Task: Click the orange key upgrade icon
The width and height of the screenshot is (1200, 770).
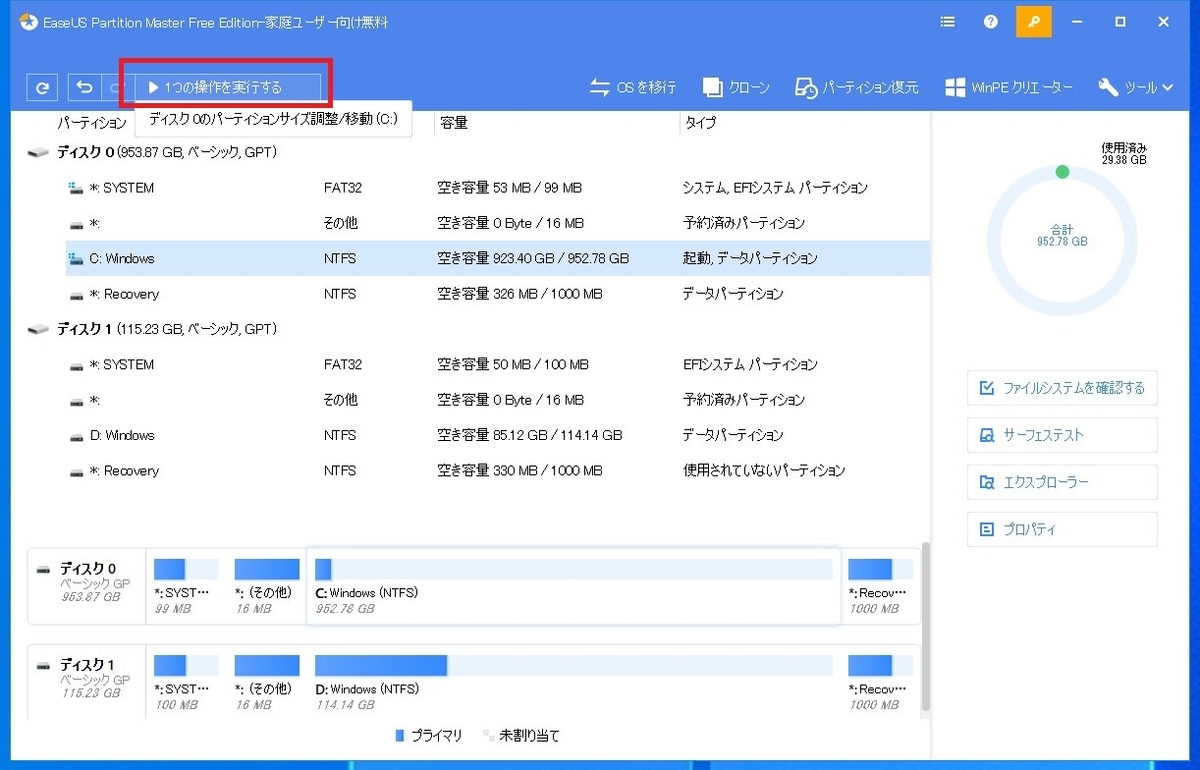Action: [x=1034, y=22]
